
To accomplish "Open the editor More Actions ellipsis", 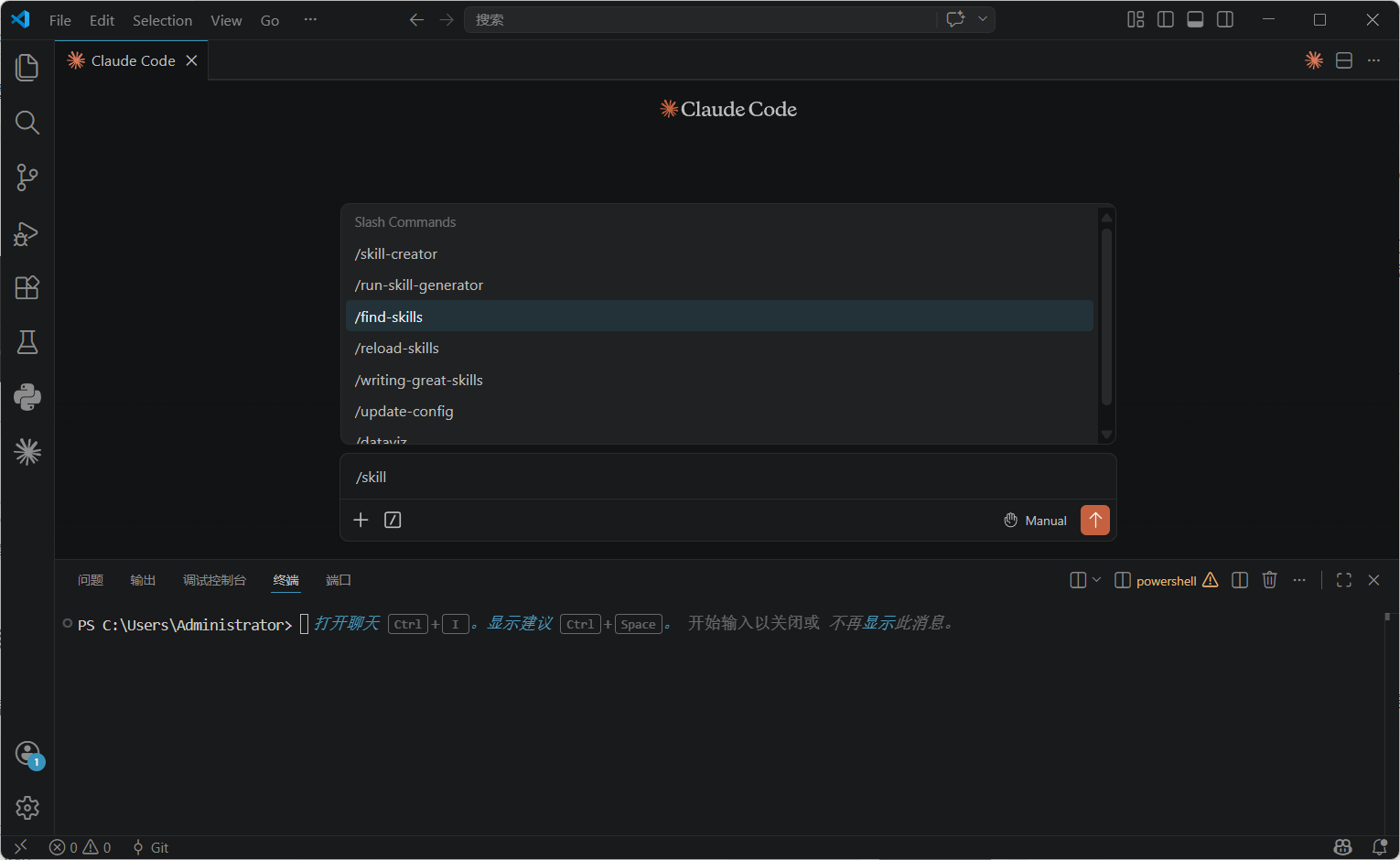I will click(1373, 60).
